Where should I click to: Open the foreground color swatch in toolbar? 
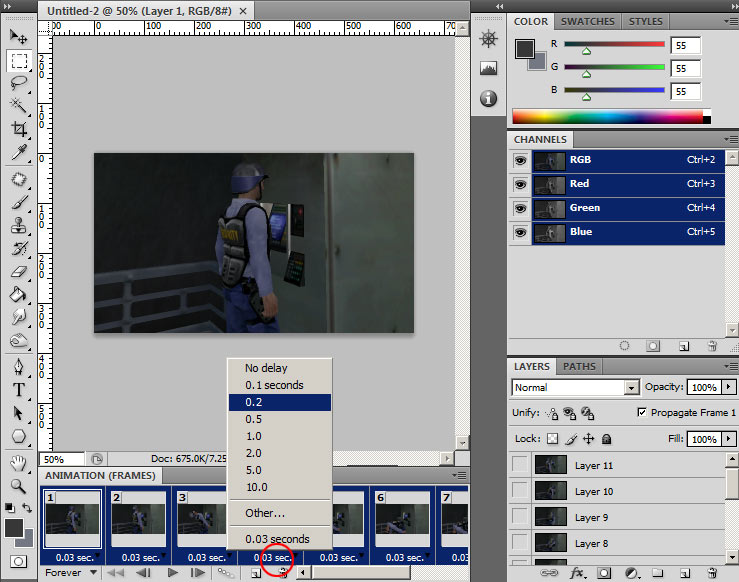point(14,528)
